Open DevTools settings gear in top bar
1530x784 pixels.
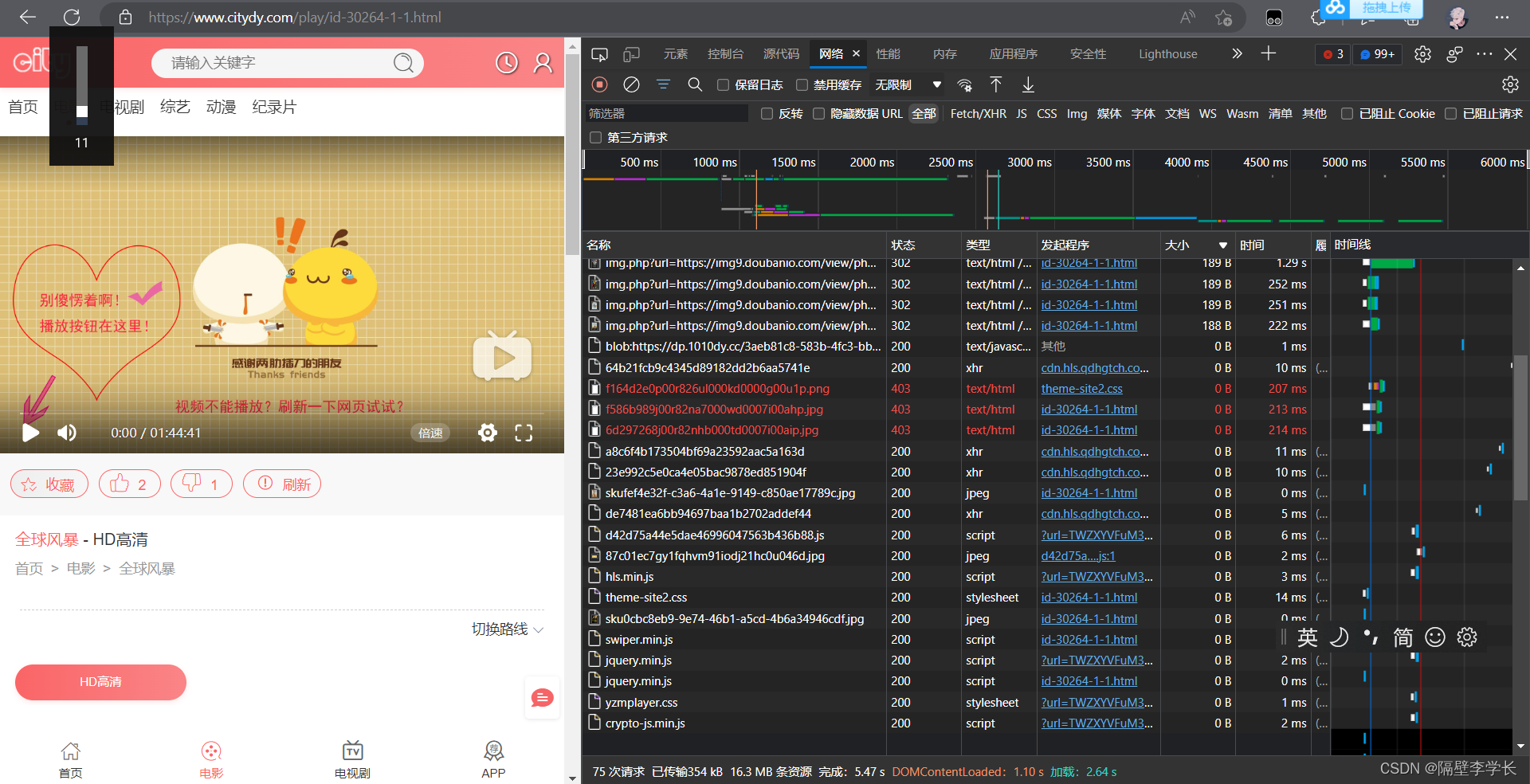[1422, 54]
